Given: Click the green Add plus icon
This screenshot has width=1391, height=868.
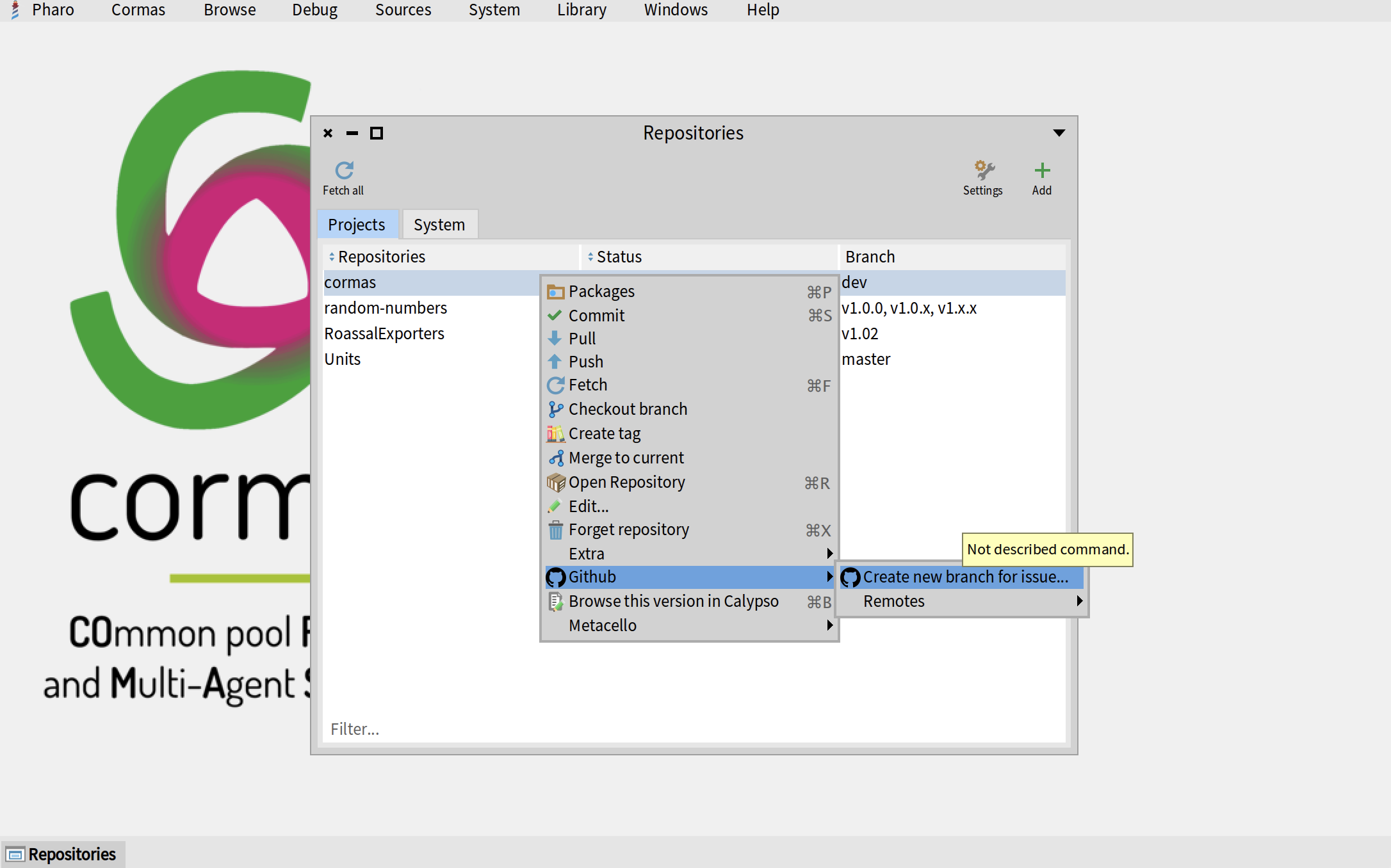Looking at the screenshot, I should click(x=1041, y=170).
